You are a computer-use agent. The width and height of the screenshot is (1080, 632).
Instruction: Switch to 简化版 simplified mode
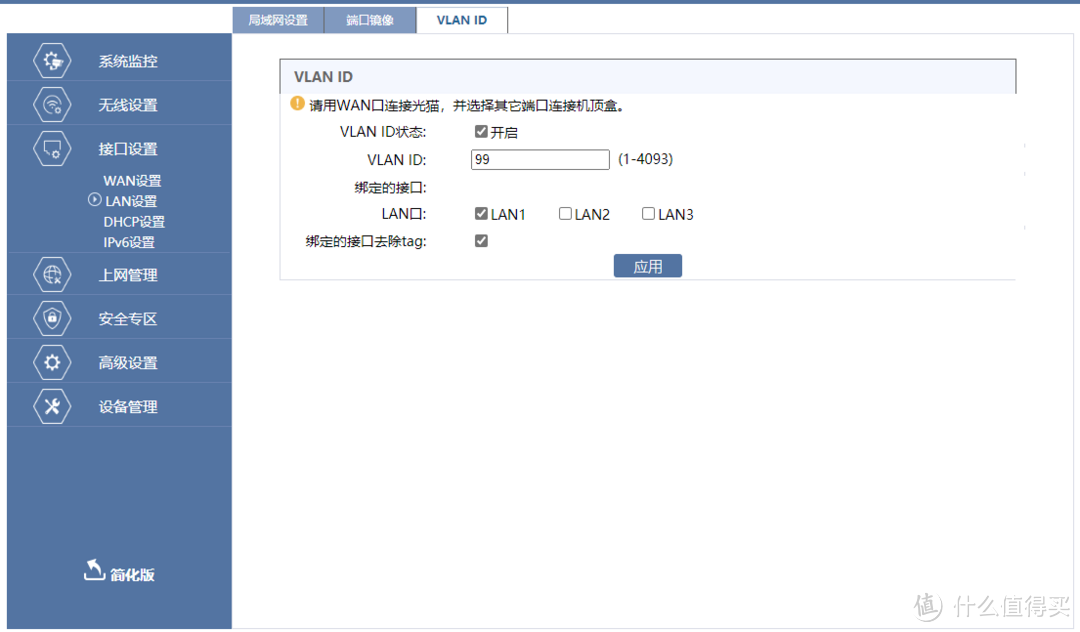coord(132,574)
